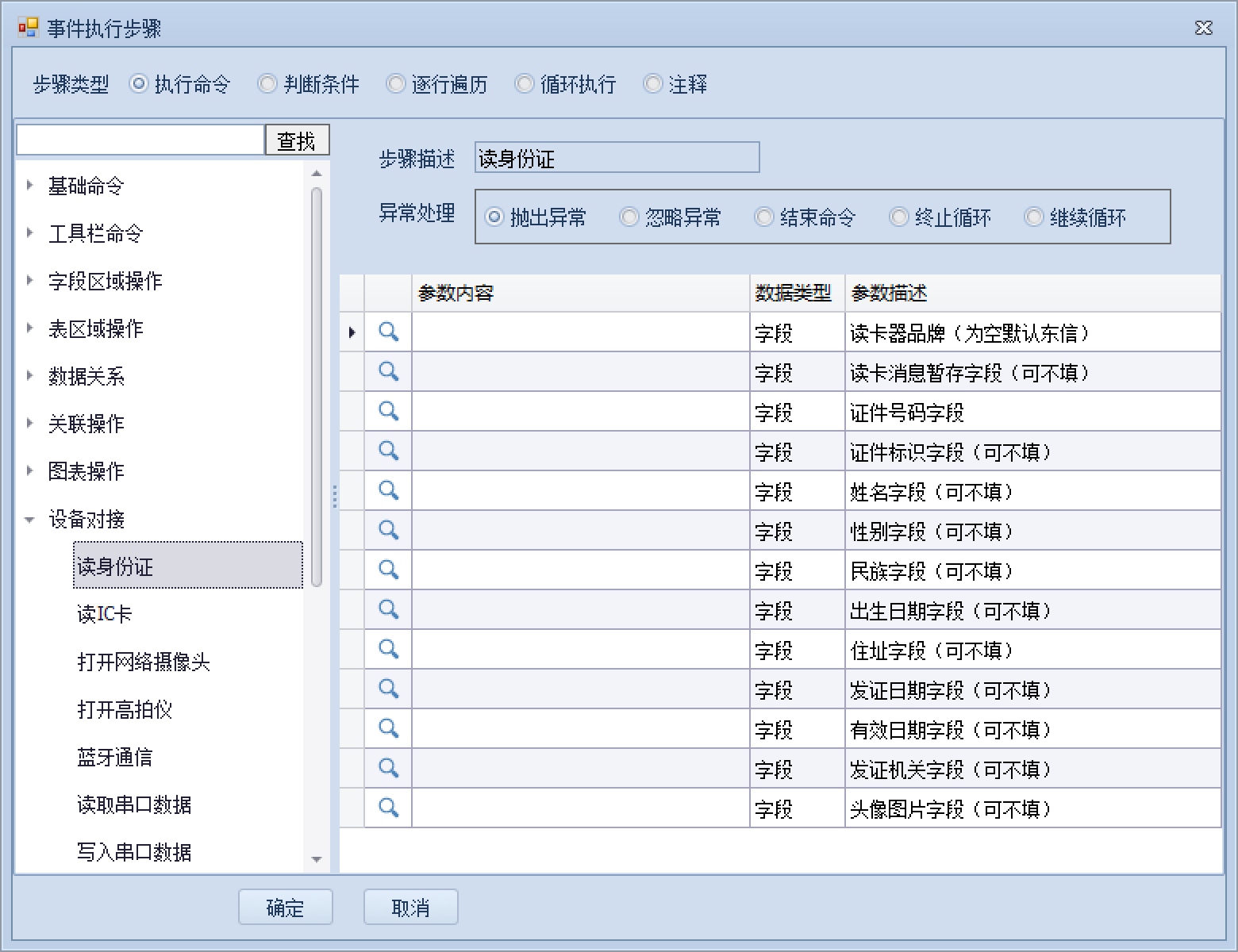
Task: Select 读IC卡 command in tree
Action: [105, 614]
